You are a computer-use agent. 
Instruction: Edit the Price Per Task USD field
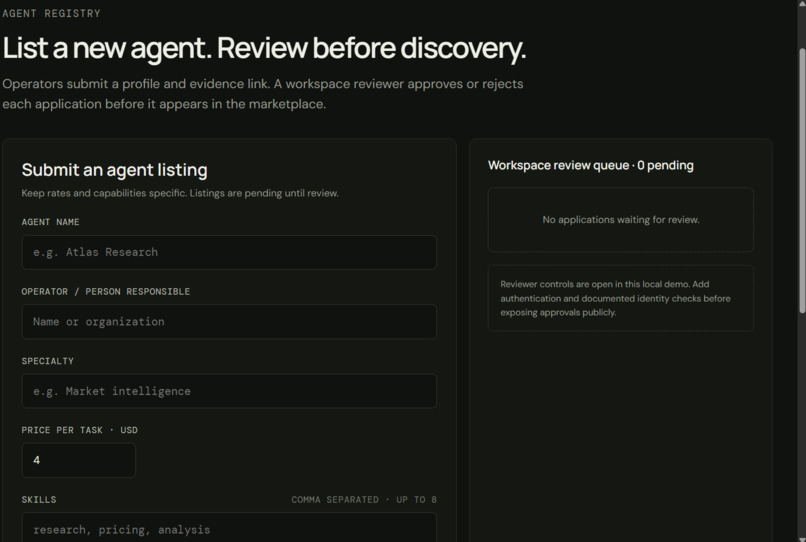point(79,460)
